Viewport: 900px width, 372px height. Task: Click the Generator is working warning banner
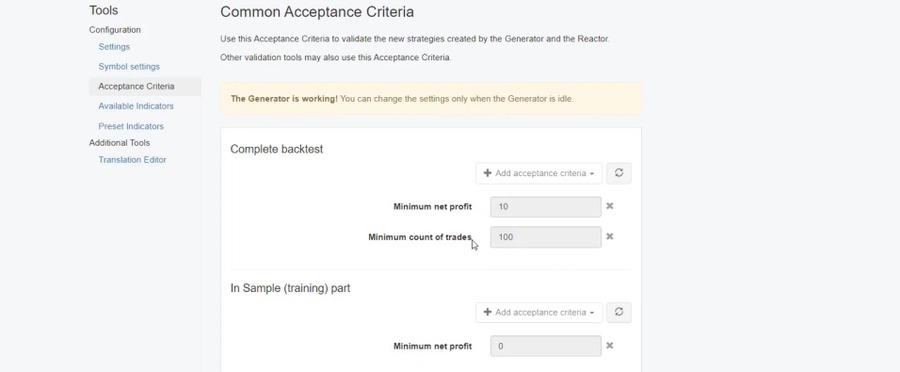[431, 99]
